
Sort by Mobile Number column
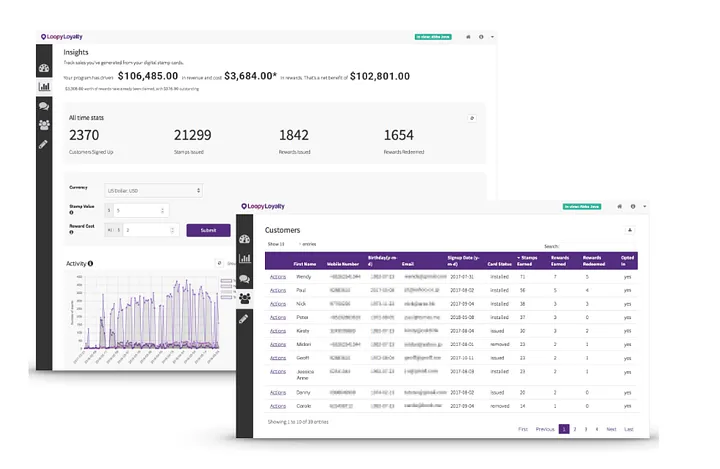[343, 264]
